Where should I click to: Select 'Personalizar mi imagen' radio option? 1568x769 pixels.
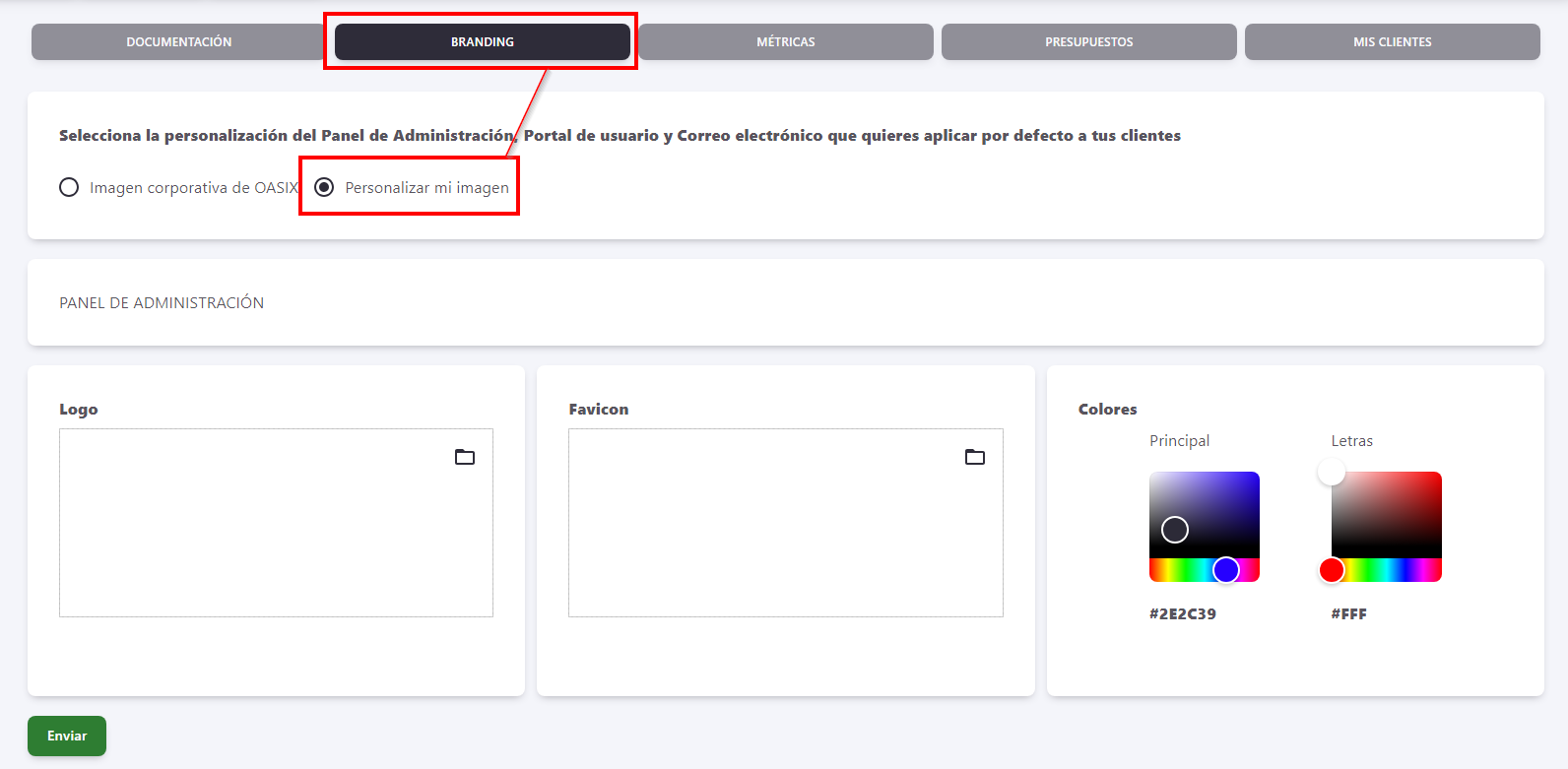[x=324, y=187]
